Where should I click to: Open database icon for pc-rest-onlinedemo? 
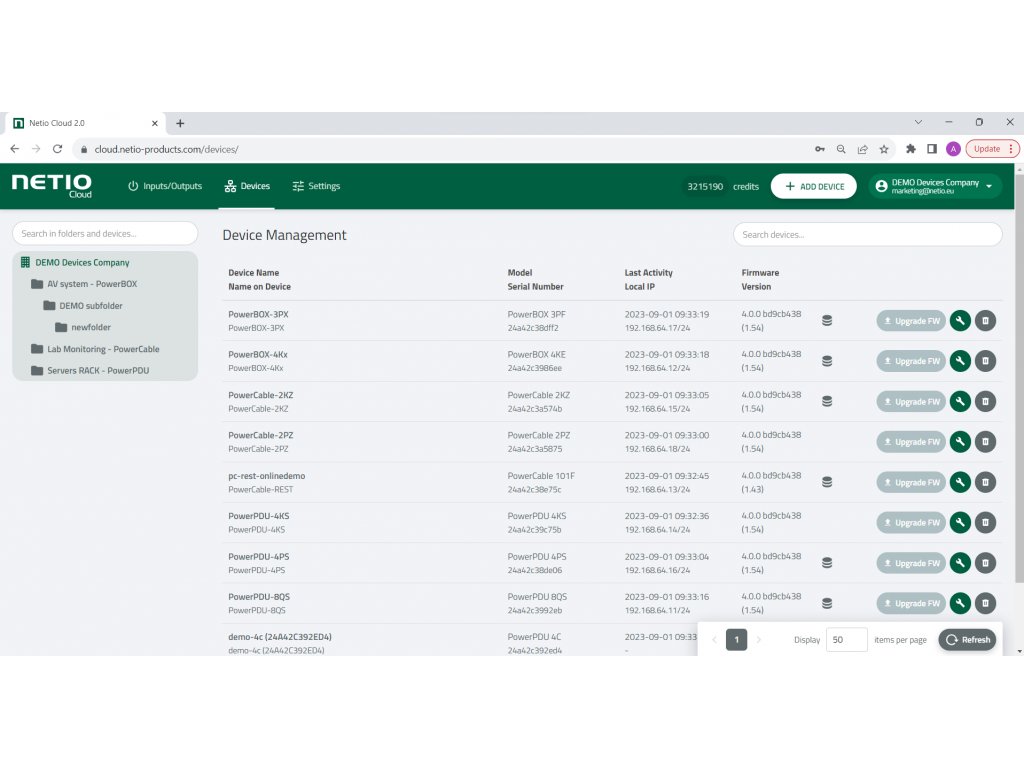click(827, 482)
